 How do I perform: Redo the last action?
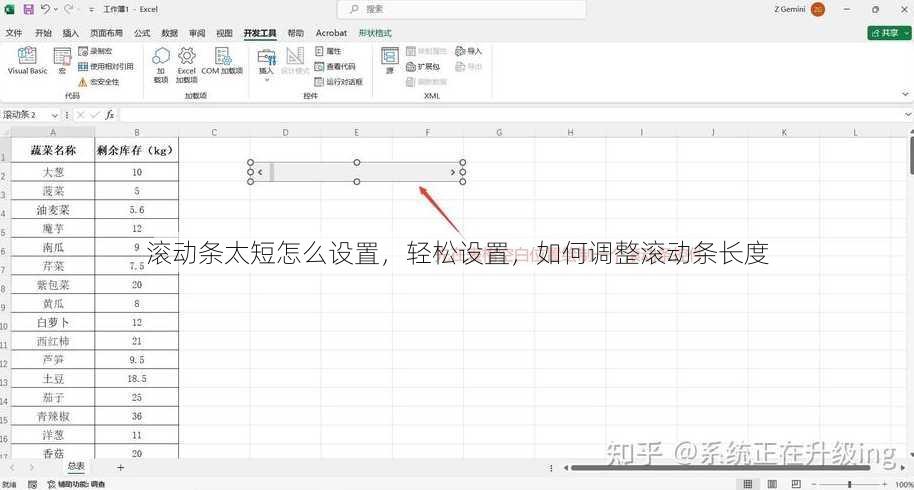coord(68,9)
